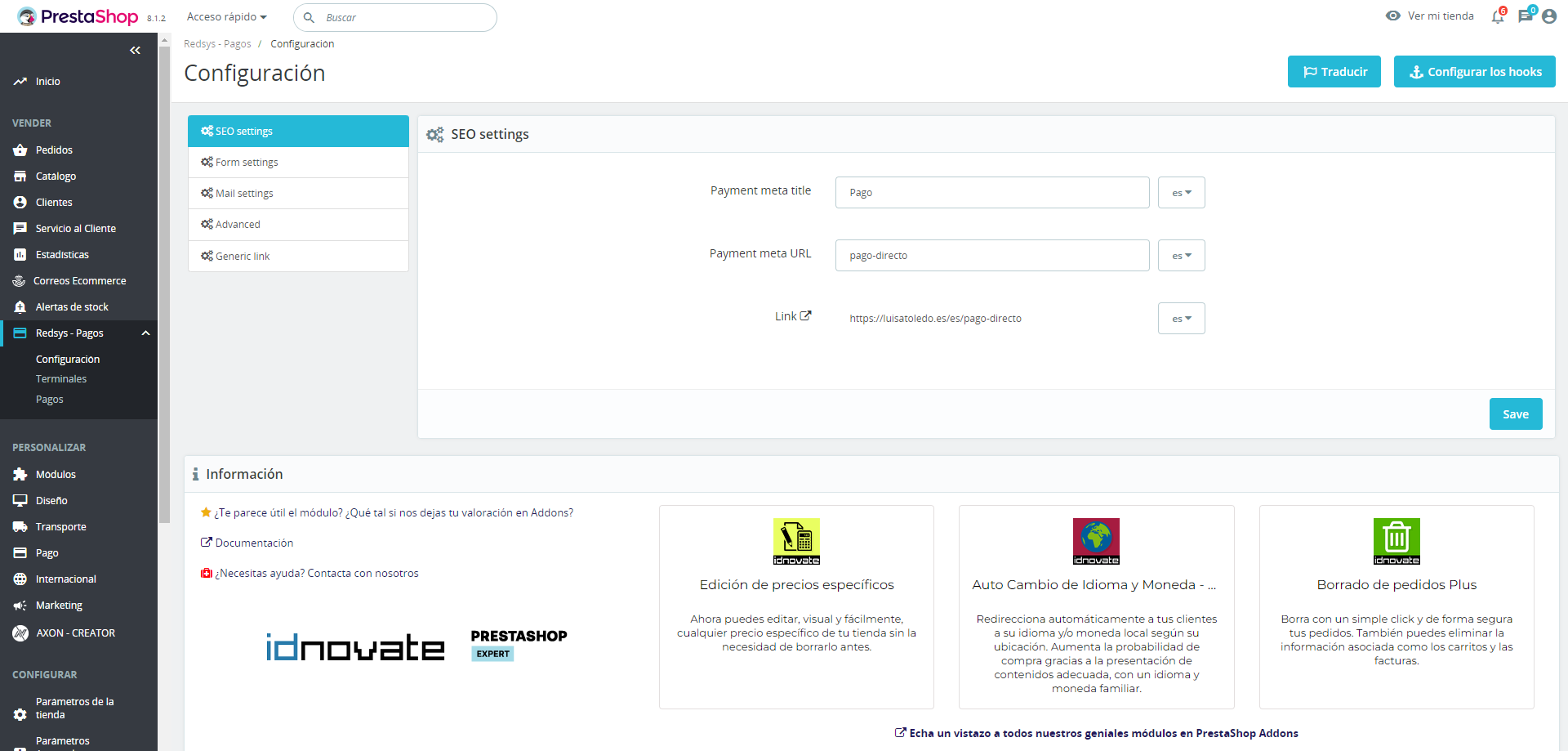Open the user profile avatar icon
The width and height of the screenshot is (1568, 751).
click(1549, 16)
